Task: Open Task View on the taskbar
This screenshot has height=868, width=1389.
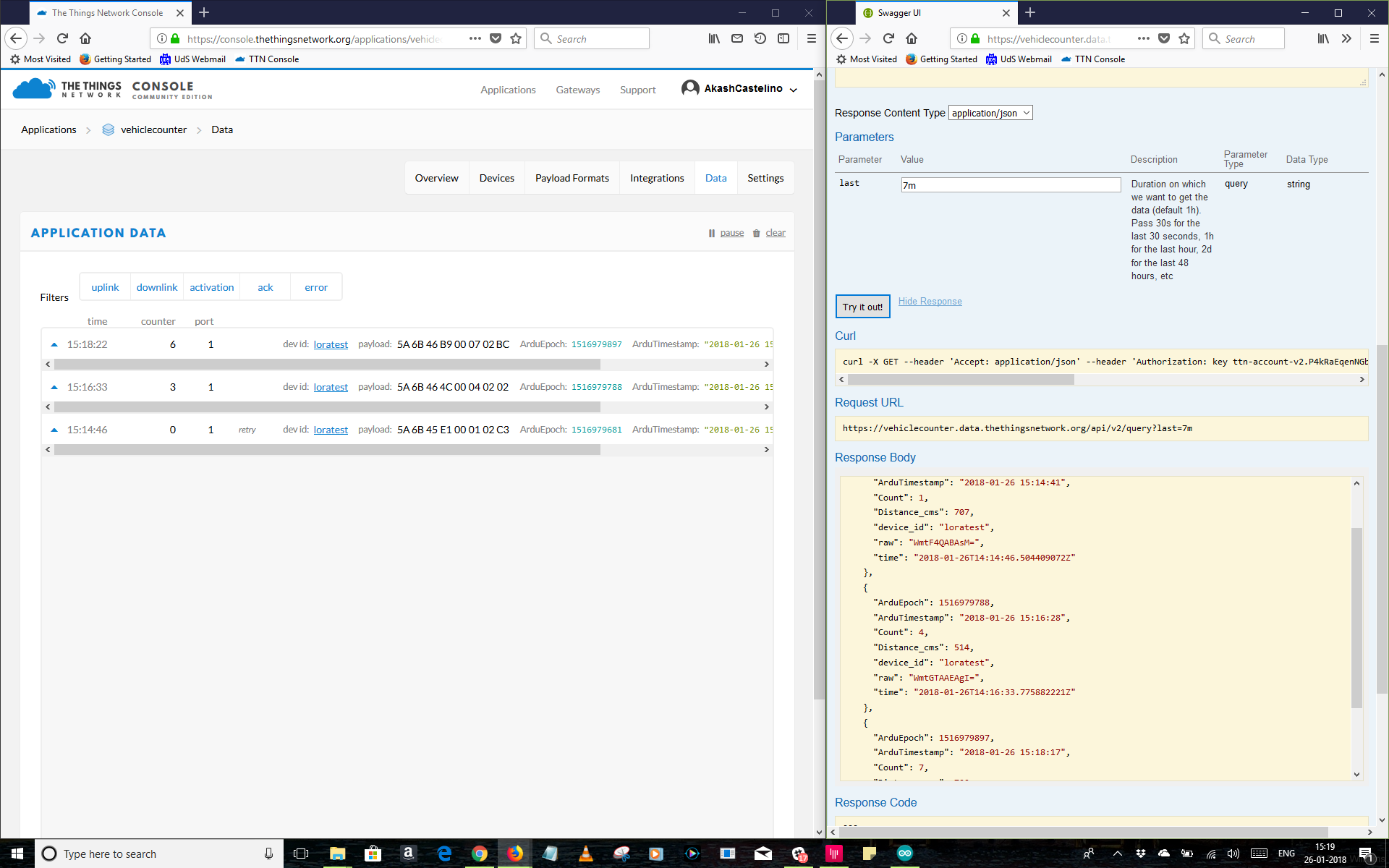Action: point(301,854)
